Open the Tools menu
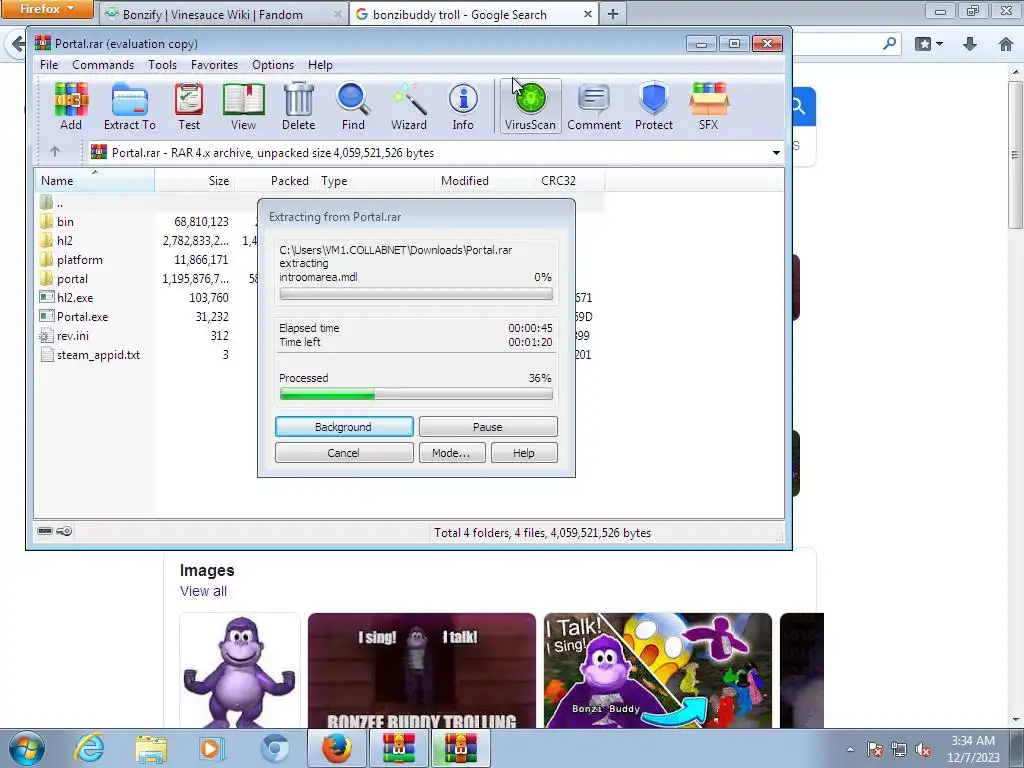Viewport: 1024px width, 768px height. click(162, 65)
